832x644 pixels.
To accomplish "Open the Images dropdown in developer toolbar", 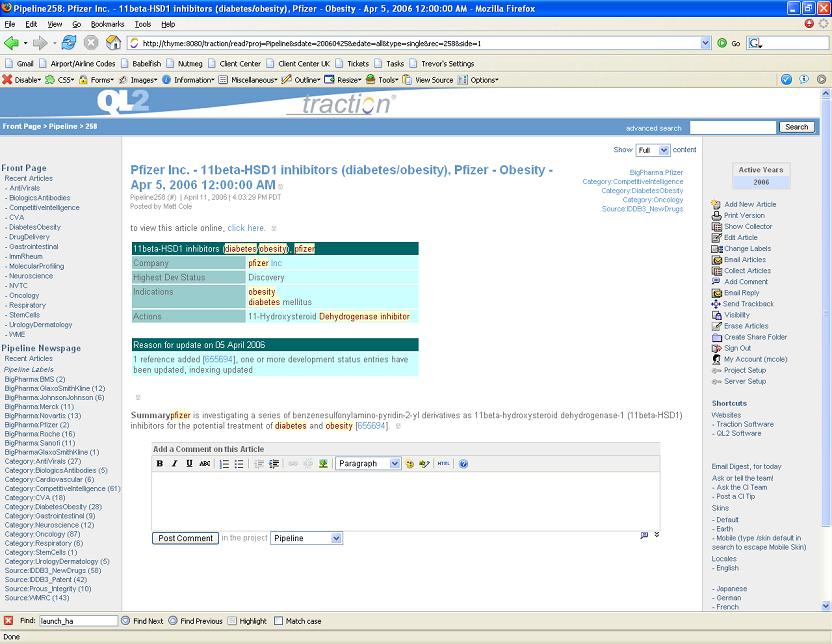I will [x=137, y=80].
